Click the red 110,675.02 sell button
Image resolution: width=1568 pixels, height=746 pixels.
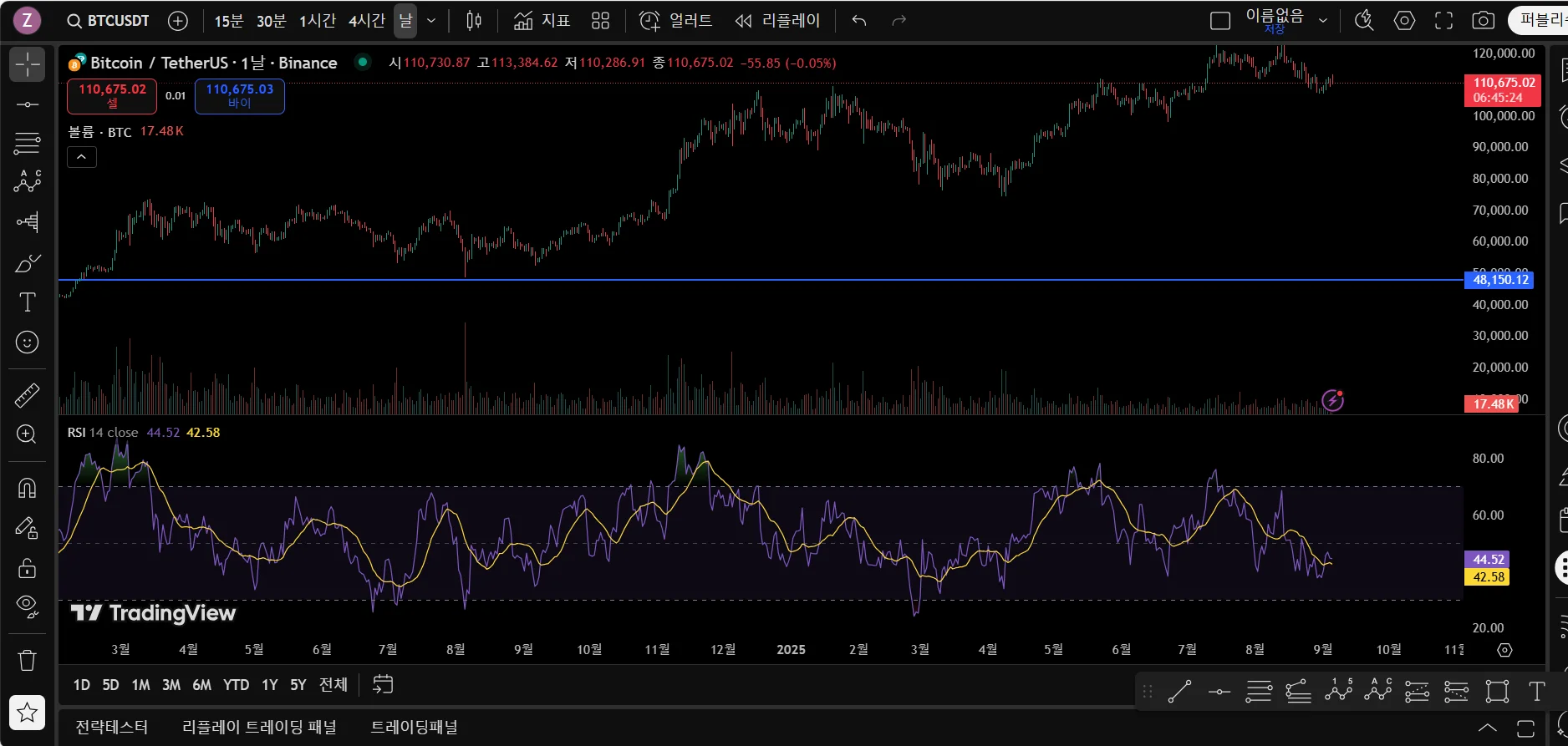click(112, 96)
